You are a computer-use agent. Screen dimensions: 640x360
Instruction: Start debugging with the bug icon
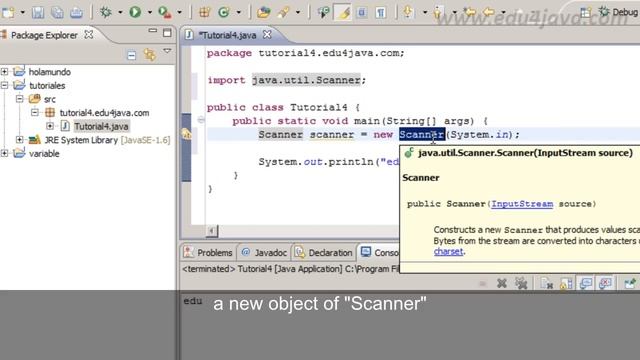coord(106,12)
